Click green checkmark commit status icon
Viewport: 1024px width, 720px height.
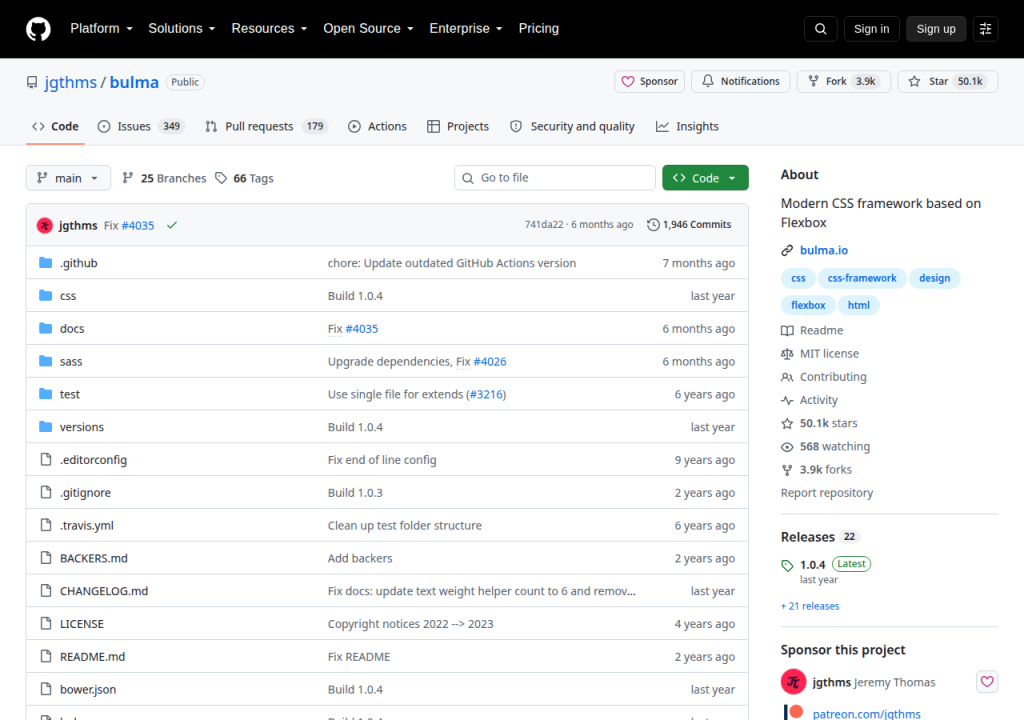(x=172, y=225)
